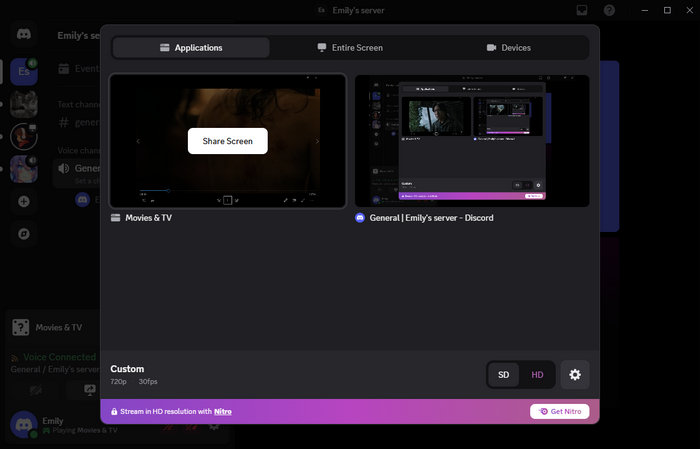700x449 pixels.
Task: Click the Events calendar icon
Action: (64, 69)
